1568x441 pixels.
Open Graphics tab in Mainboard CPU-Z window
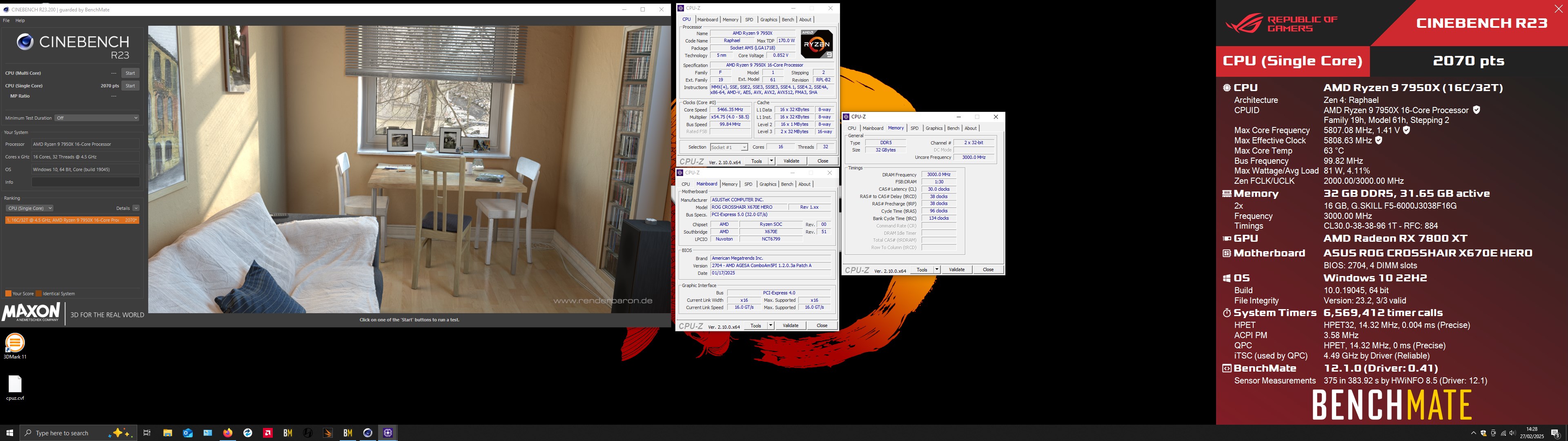(x=768, y=184)
